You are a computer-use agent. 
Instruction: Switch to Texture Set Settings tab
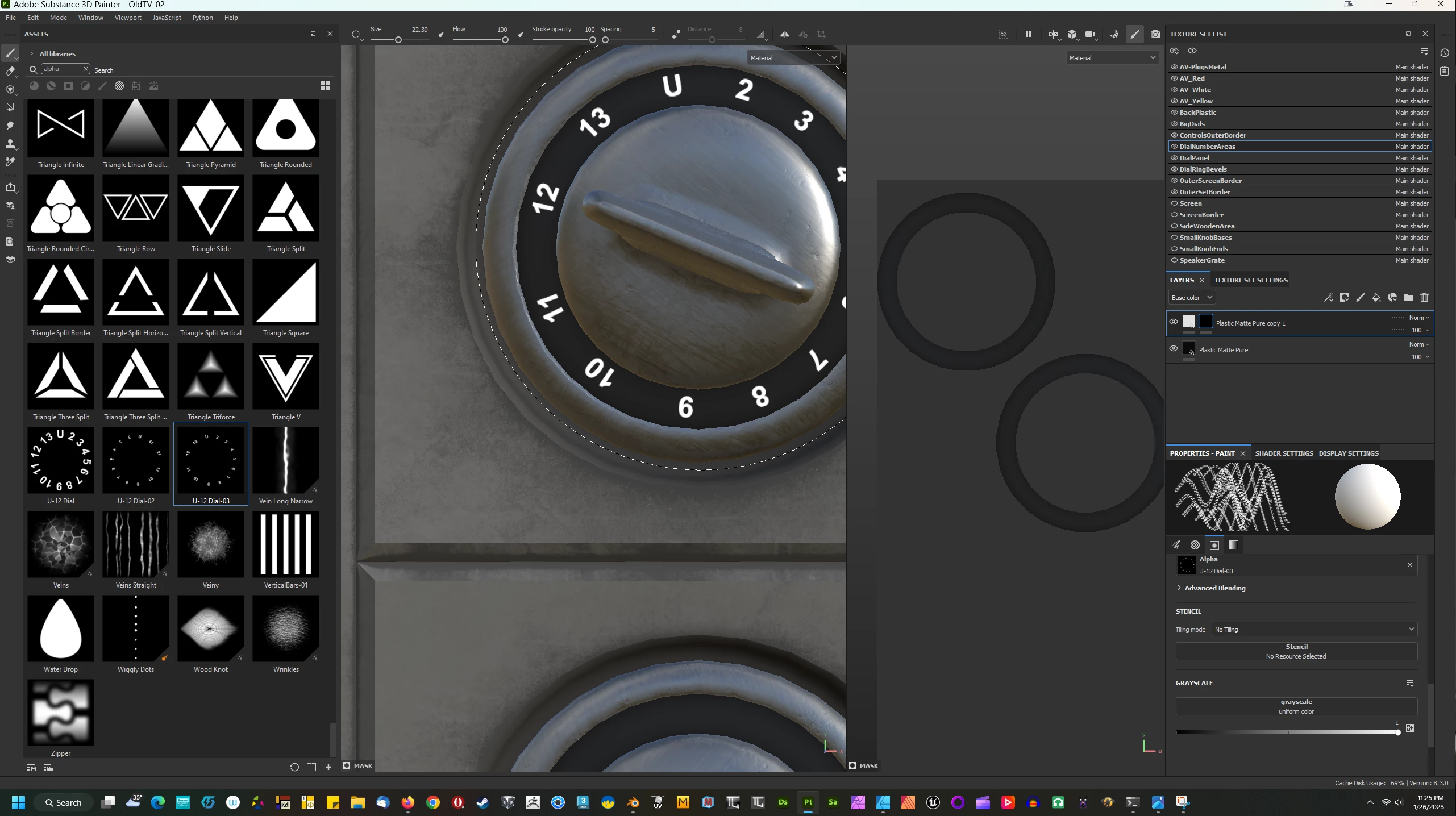tap(1250, 280)
